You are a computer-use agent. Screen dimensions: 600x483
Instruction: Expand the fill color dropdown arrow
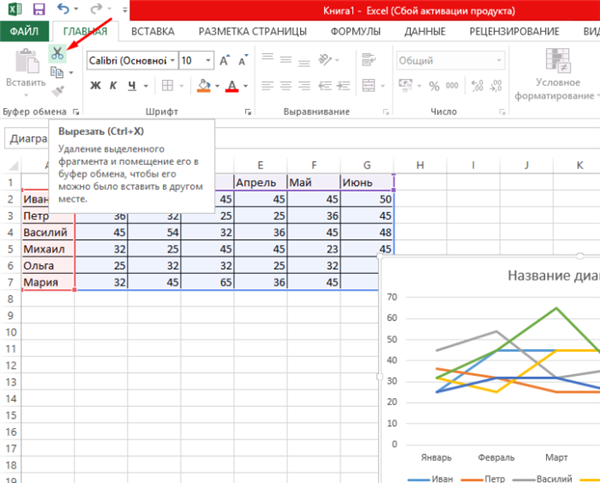tap(217, 86)
